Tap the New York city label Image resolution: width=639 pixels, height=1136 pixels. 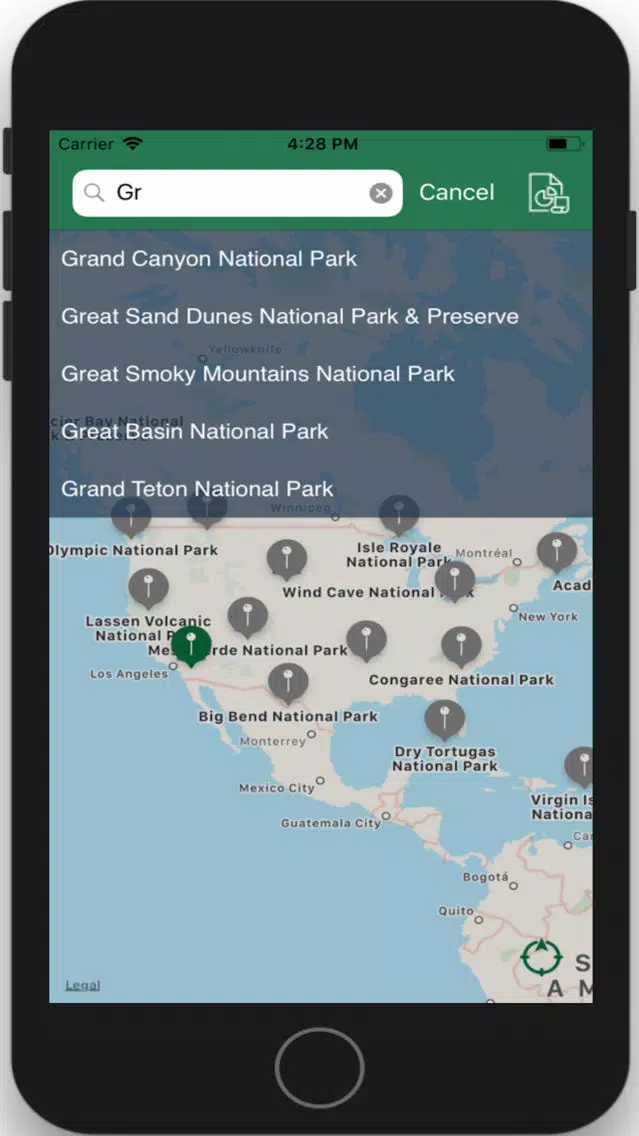point(548,617)
